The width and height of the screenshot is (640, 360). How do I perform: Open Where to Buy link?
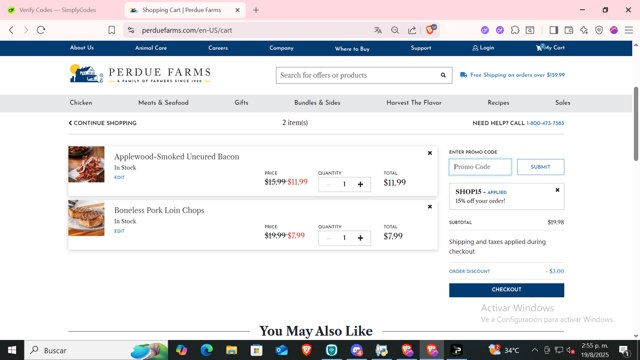click(x=352, y=49)
